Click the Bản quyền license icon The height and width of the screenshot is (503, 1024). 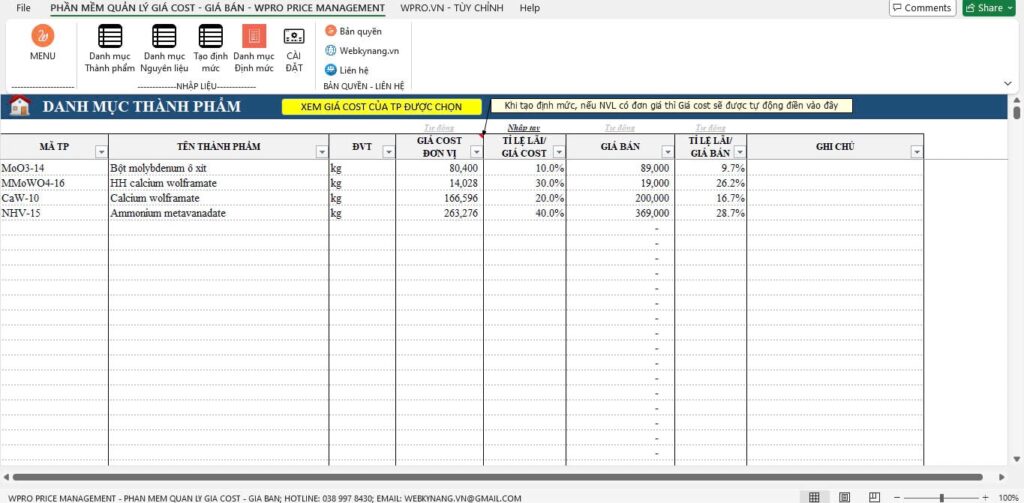tap(331, 31)
